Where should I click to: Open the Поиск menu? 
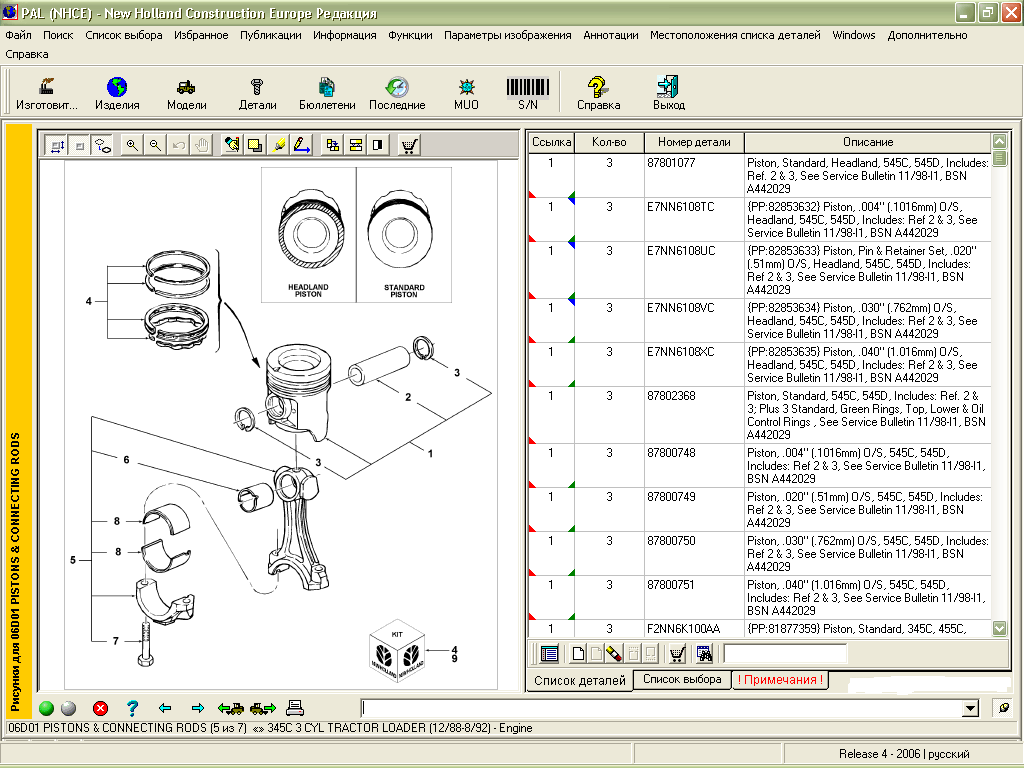click(x=58, y=35)
